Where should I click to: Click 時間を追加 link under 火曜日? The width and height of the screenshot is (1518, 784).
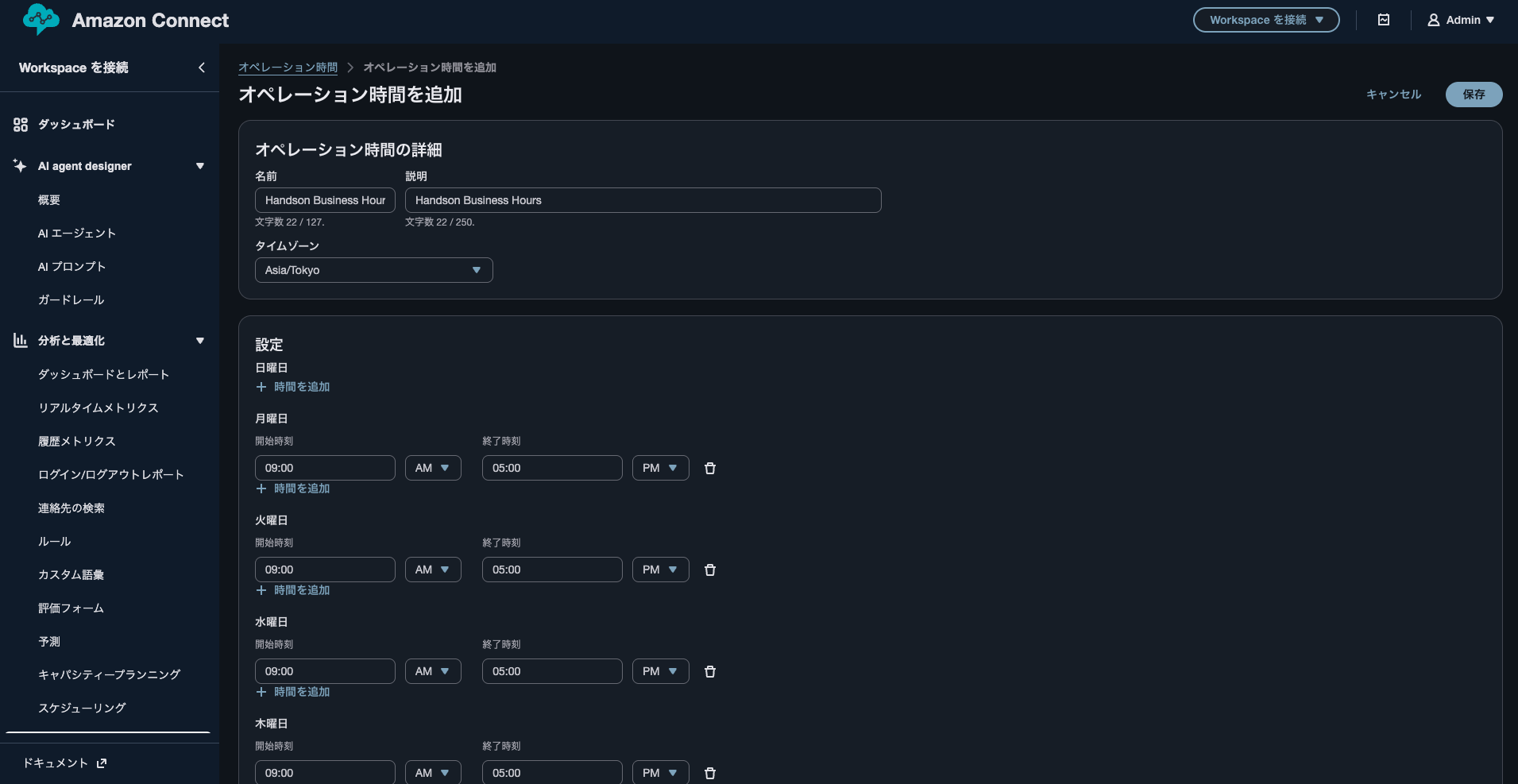point(302,590)
